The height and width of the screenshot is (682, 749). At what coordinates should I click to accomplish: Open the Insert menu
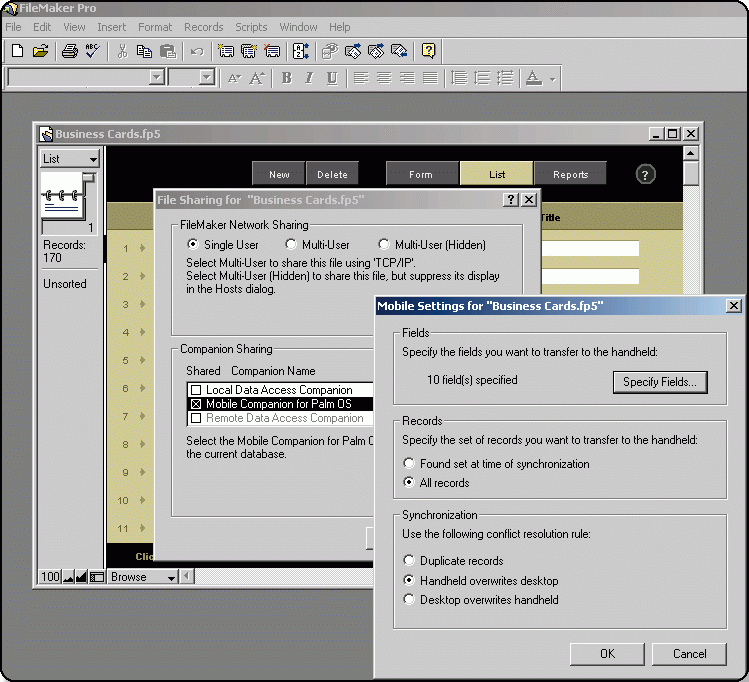coord(112,27)
